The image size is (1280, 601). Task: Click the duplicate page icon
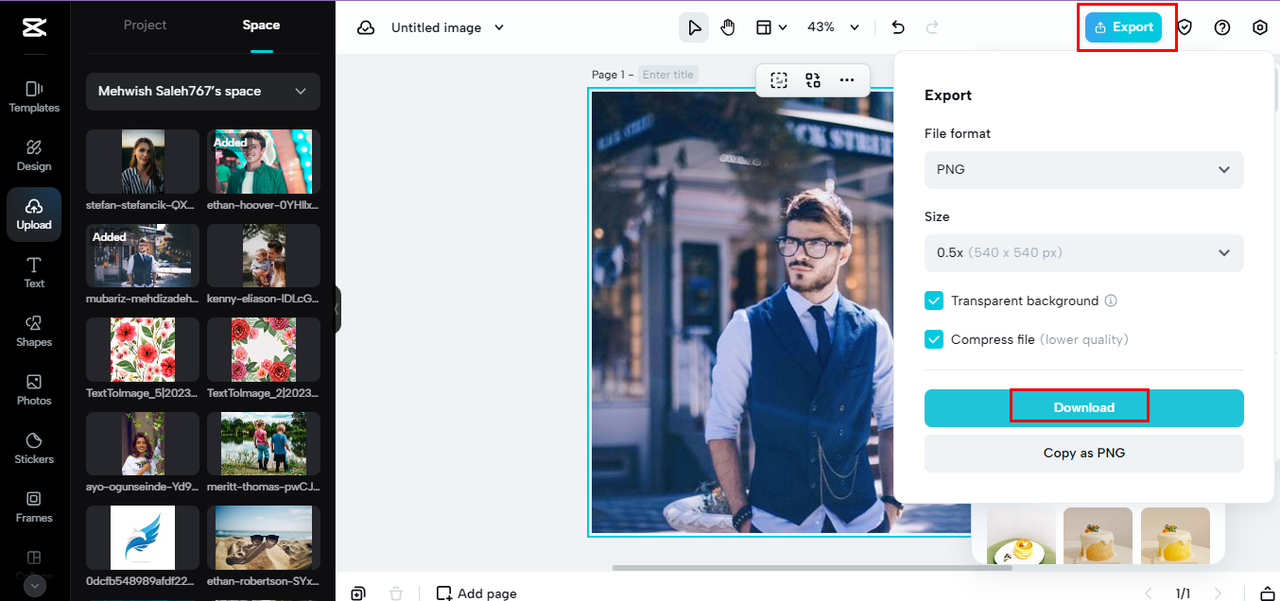point(358,593)
